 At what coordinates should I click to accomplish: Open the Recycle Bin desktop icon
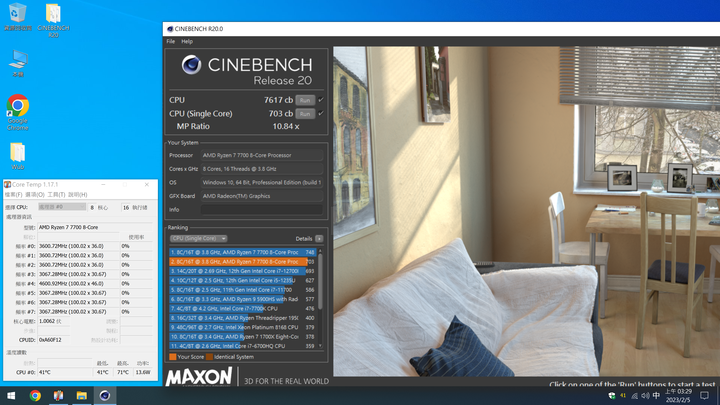pyautogui.click(x=17, y=17)
